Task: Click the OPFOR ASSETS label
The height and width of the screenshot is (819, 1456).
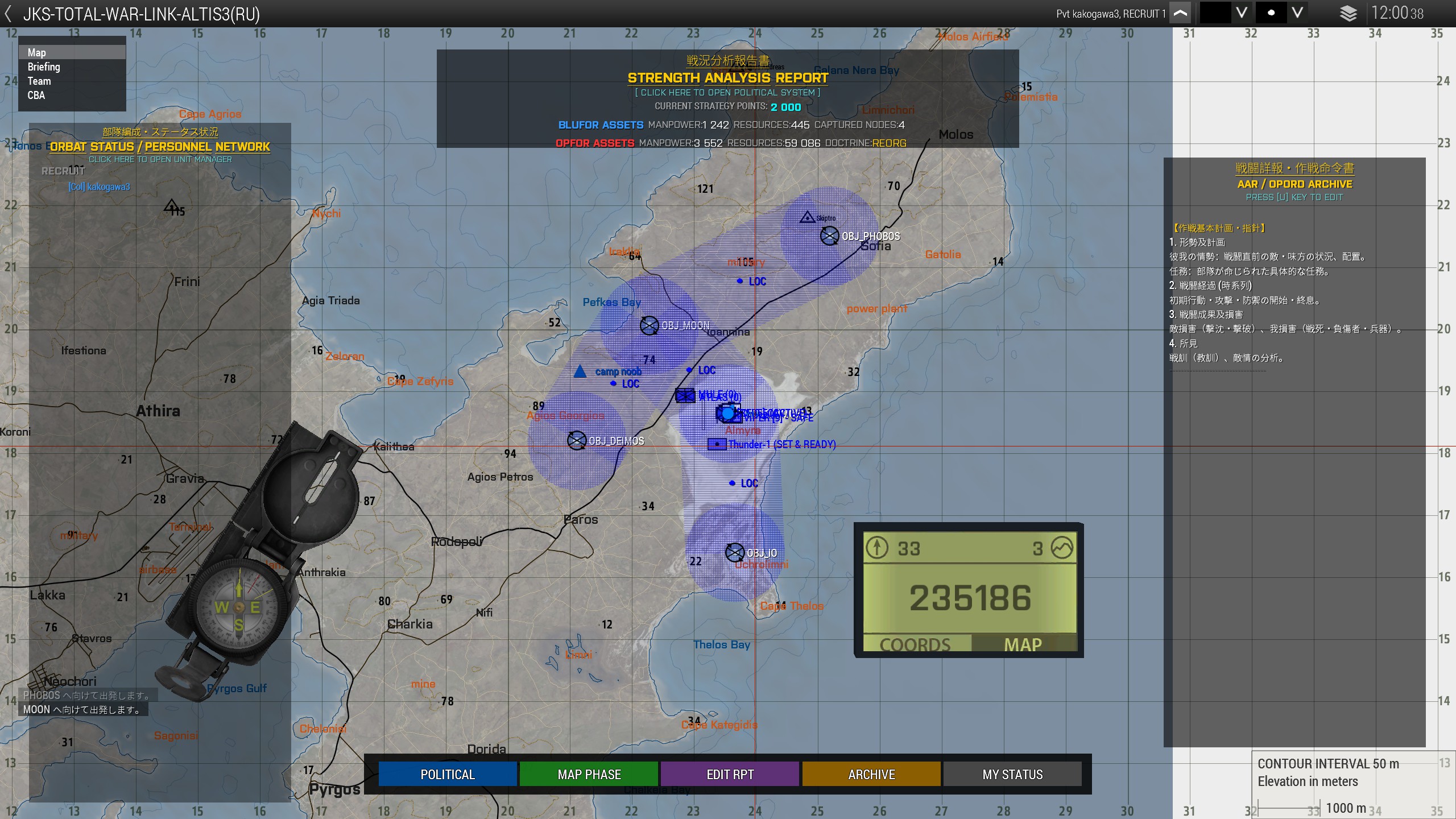Action: point(595,143)
